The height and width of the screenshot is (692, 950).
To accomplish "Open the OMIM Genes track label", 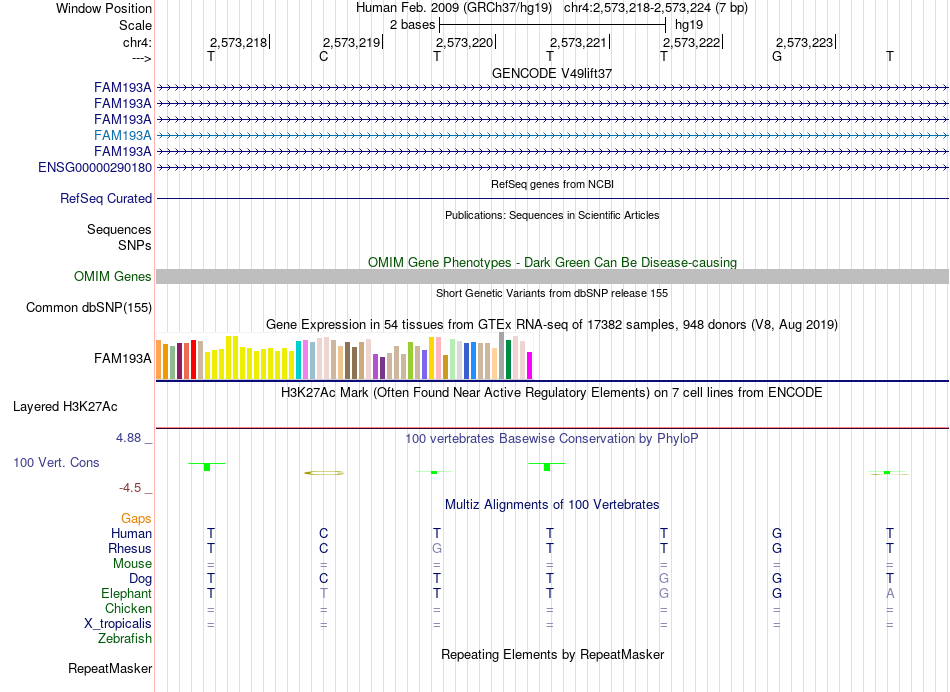I will pos(113,276).
